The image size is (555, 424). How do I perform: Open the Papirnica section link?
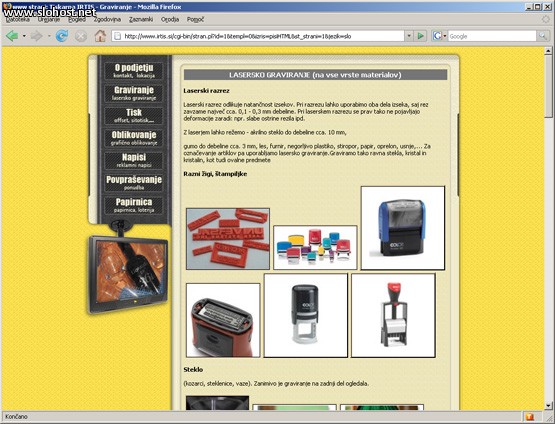point(134,205)
